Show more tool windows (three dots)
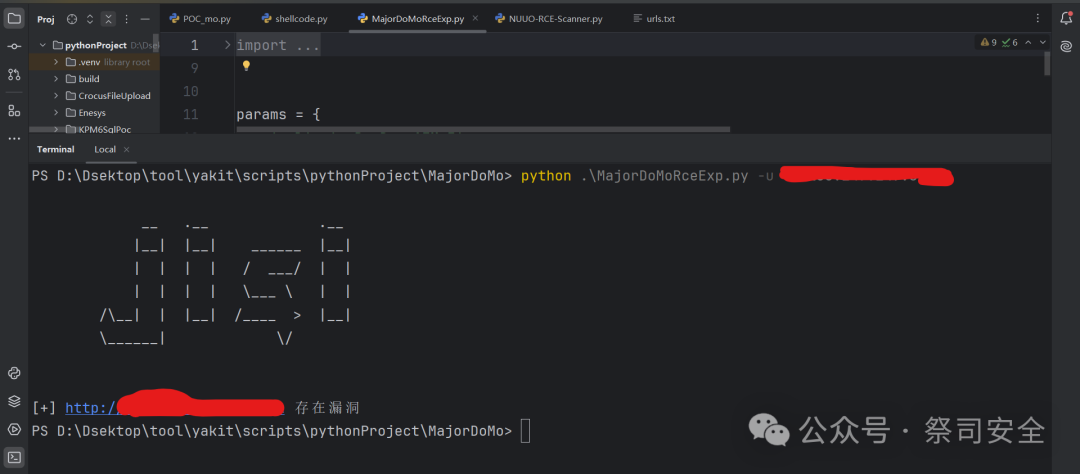 pos(14,138)
